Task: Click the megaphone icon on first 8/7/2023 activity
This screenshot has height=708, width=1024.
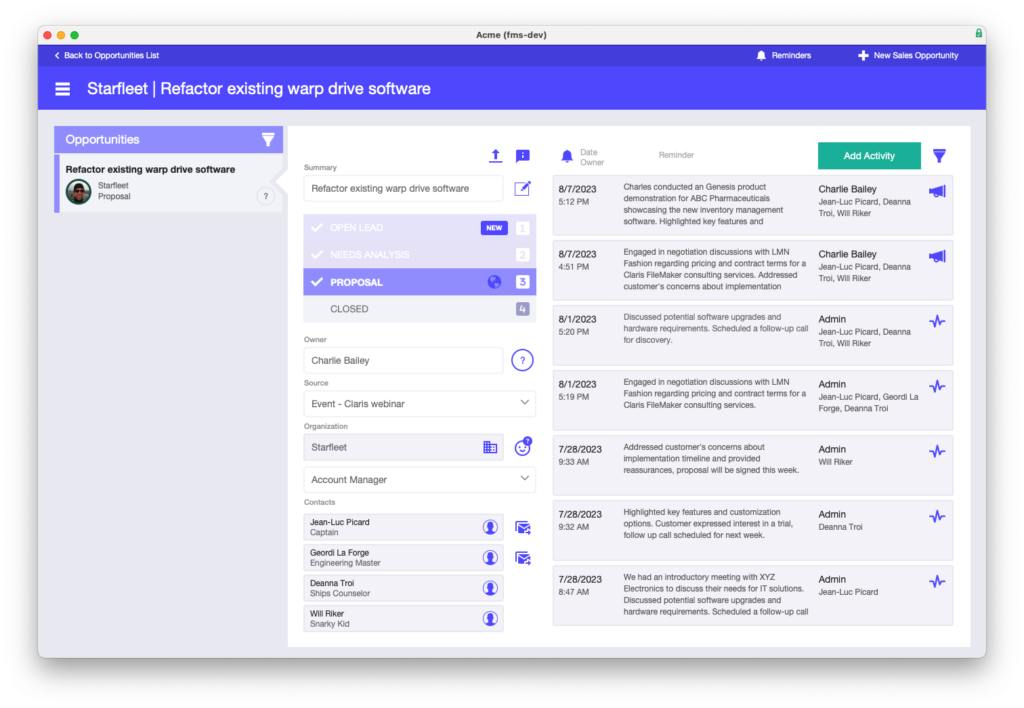Action: click(936, 191)
